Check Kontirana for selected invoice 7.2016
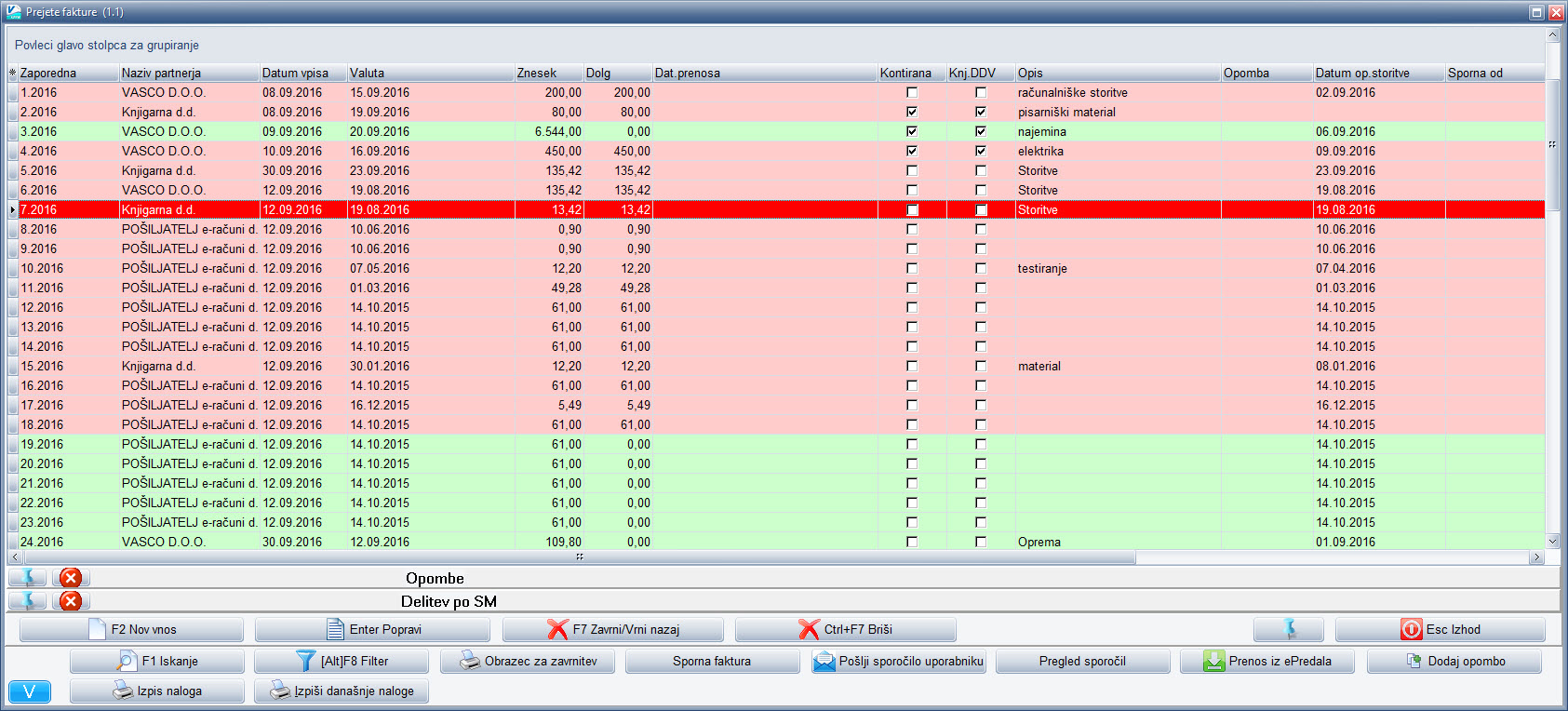This screenshot has width=1568, height=711. 912,209
